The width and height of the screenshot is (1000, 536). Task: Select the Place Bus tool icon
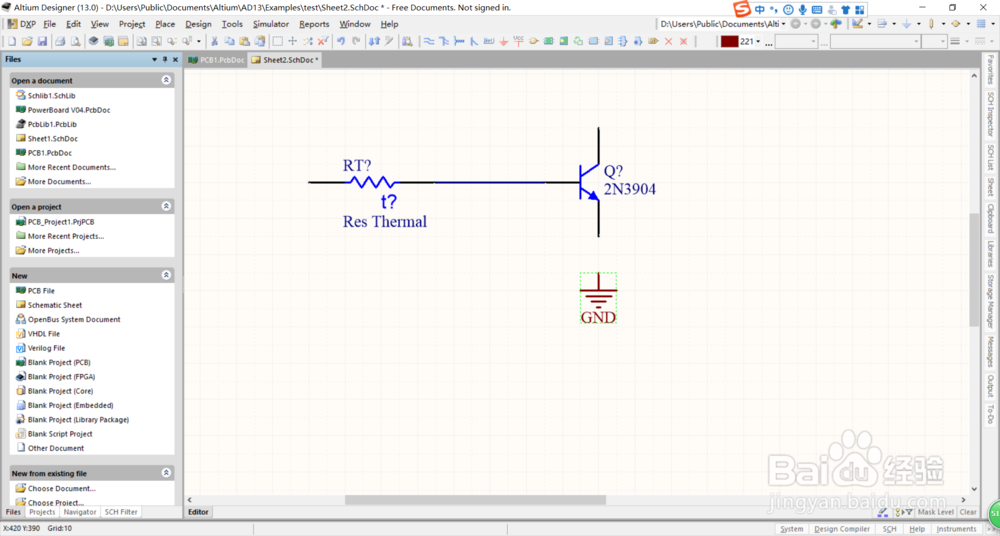[x=443, y=41]
